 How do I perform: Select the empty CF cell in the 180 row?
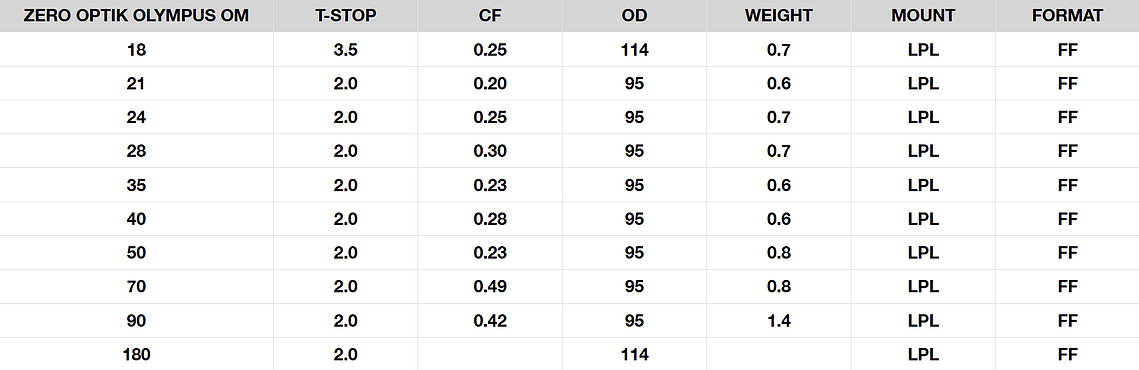pyautogui.click(x=490, y=355)
